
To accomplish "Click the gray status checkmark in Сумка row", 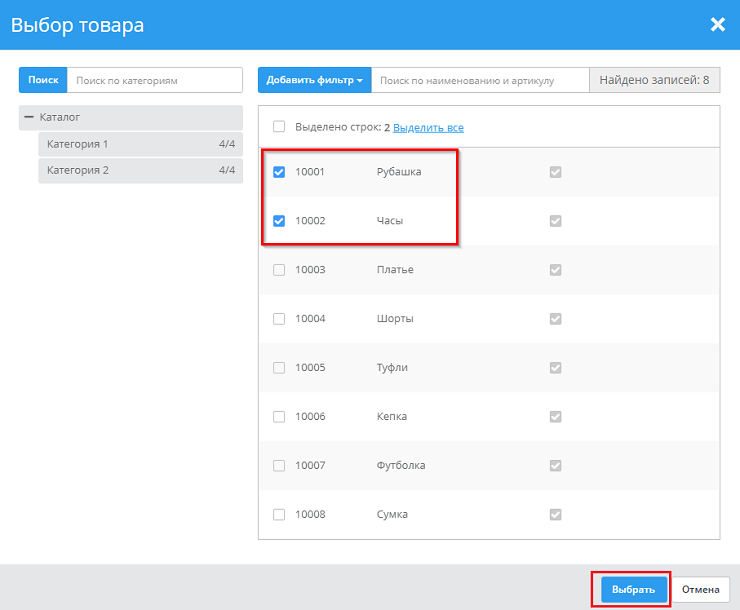I will tap(555, 515).
